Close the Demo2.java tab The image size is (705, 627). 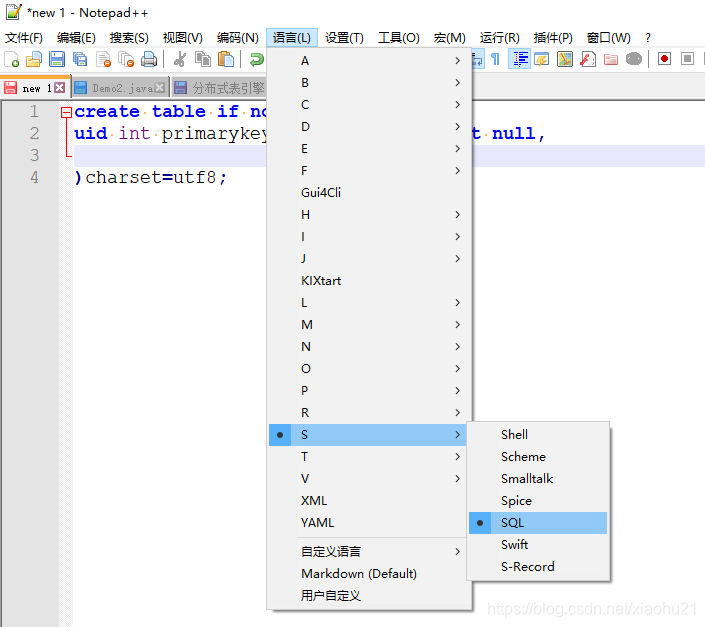coord(159,88)
